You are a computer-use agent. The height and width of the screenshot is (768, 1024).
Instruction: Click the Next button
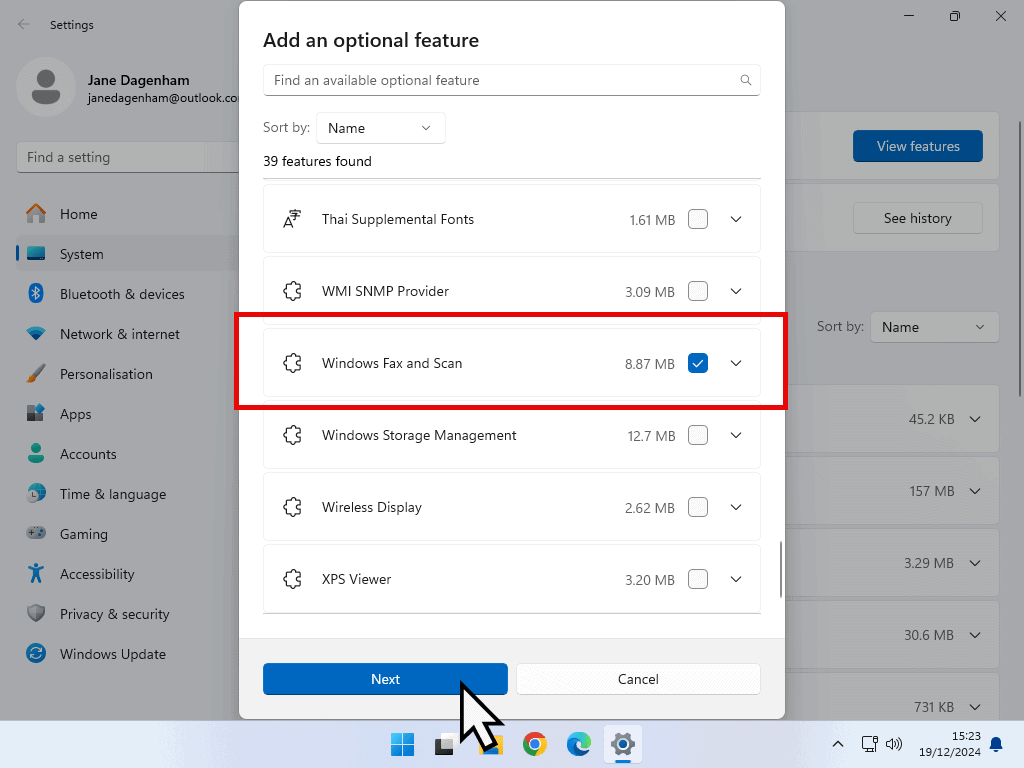pos(385,679)
